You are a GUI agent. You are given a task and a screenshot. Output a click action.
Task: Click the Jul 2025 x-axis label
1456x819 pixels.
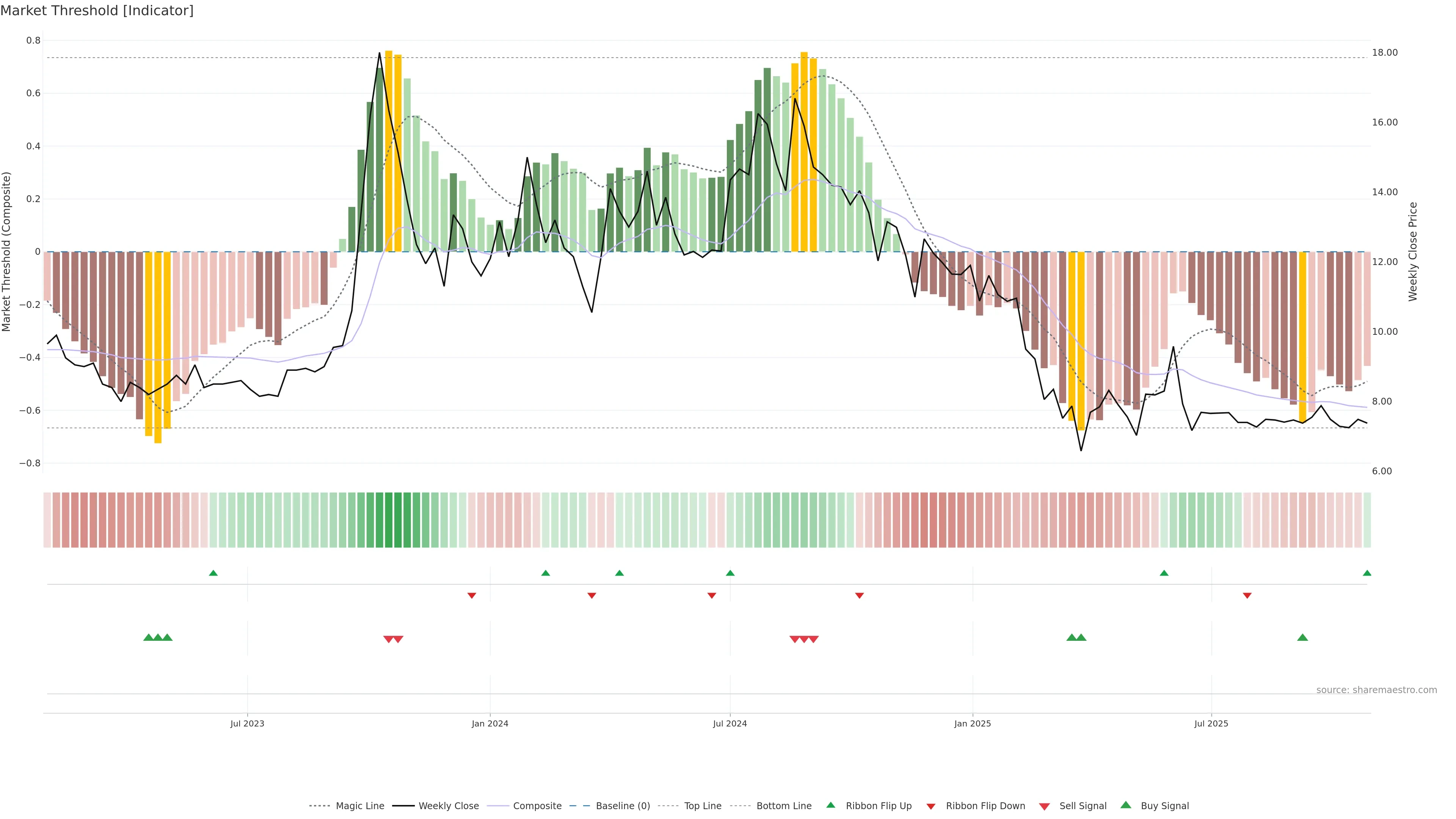point(1211,723)
